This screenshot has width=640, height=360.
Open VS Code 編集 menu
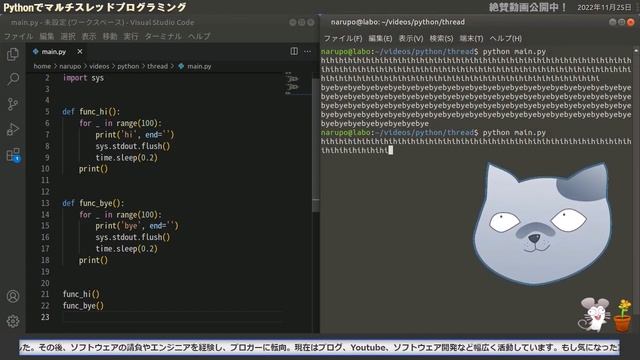click(x=47, y=36)
